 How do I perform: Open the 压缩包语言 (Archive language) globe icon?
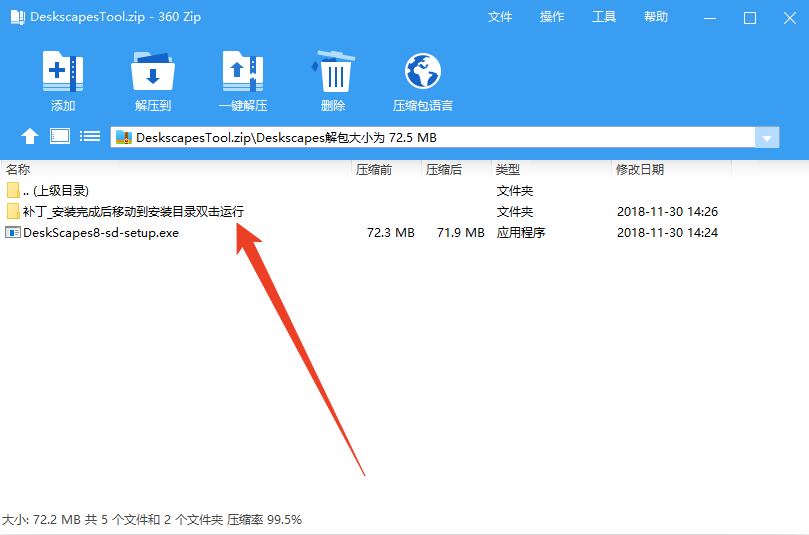pyautogui.click(x=423, y=73)
